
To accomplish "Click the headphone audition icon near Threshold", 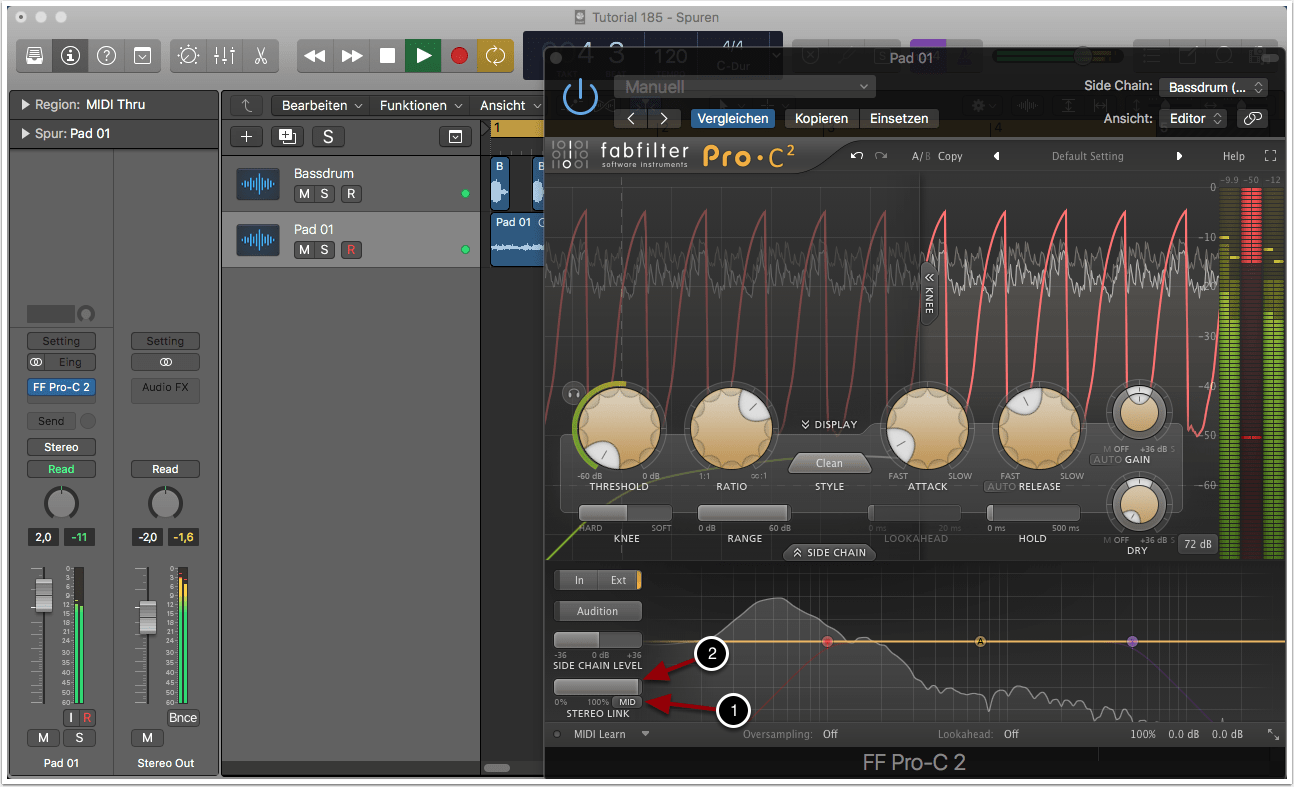I will 573,393.
